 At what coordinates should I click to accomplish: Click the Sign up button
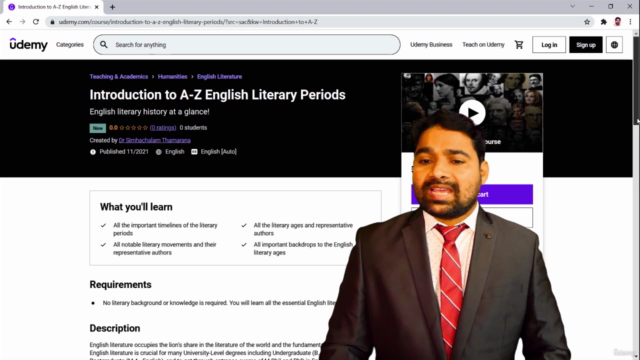coord(586,45)
